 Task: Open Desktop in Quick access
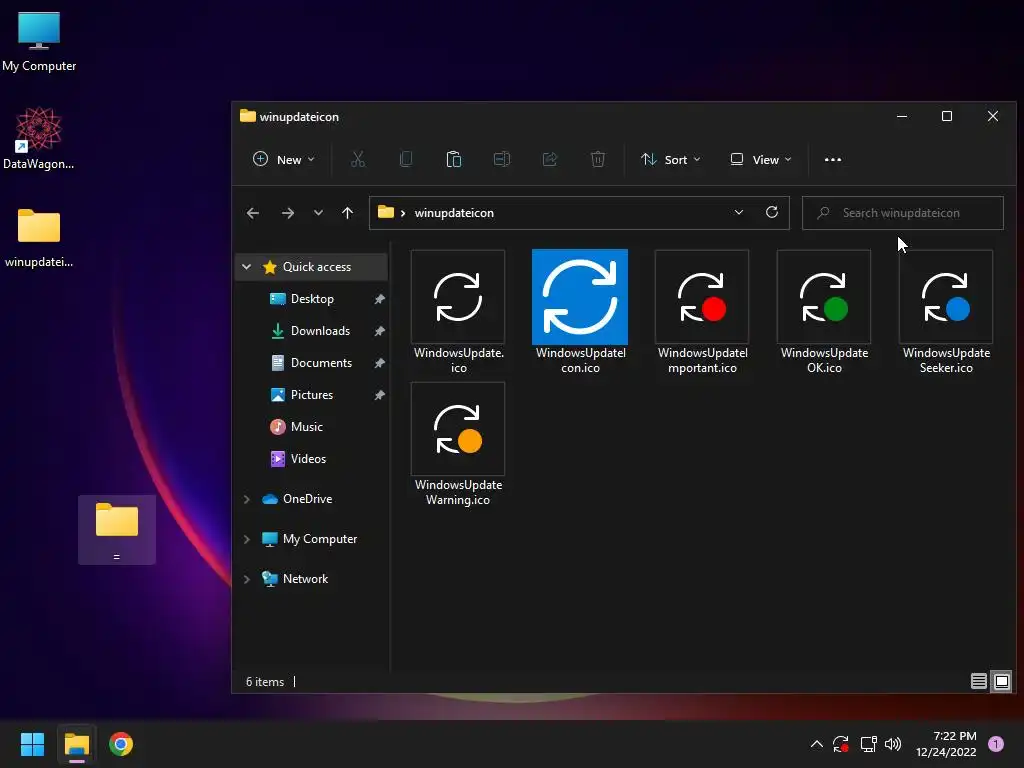[312, 298]
